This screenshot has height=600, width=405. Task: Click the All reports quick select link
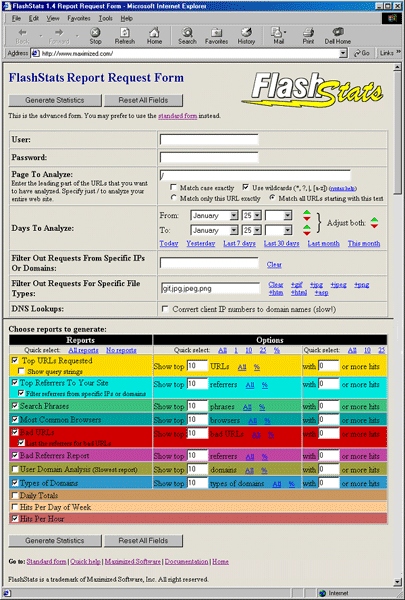pos(83,350)
